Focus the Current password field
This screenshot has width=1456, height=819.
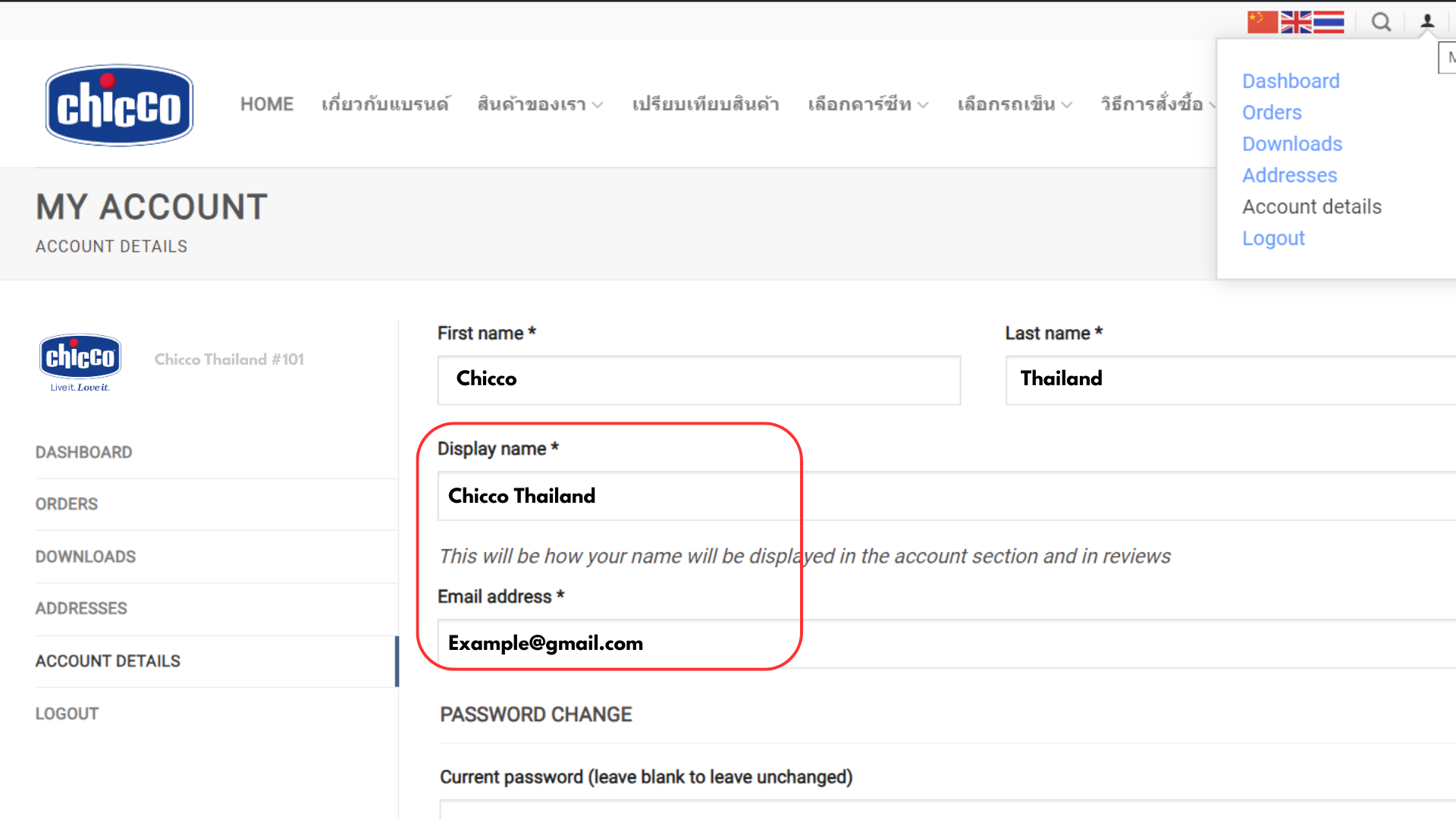948,809
